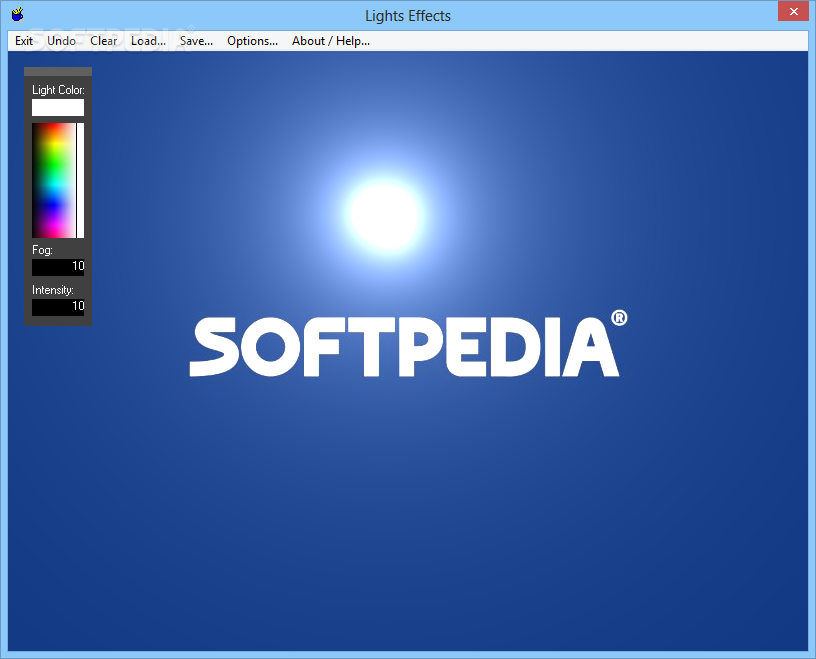Select the Intensity value field
The width and height of the screenshot is (816, 659).
click(x=58, y=307)
